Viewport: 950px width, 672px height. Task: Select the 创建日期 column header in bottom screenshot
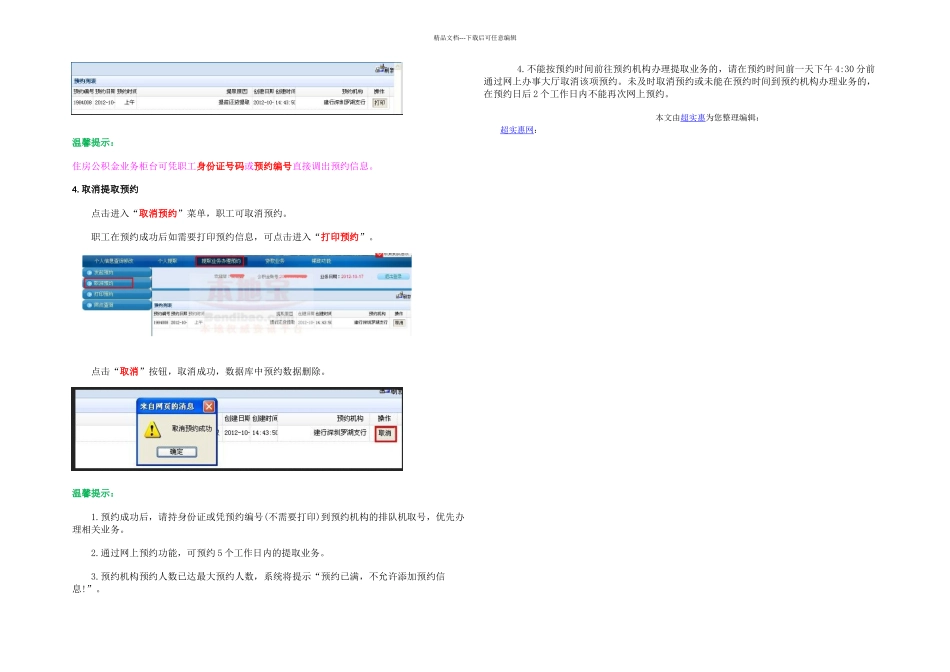point(236,419)
